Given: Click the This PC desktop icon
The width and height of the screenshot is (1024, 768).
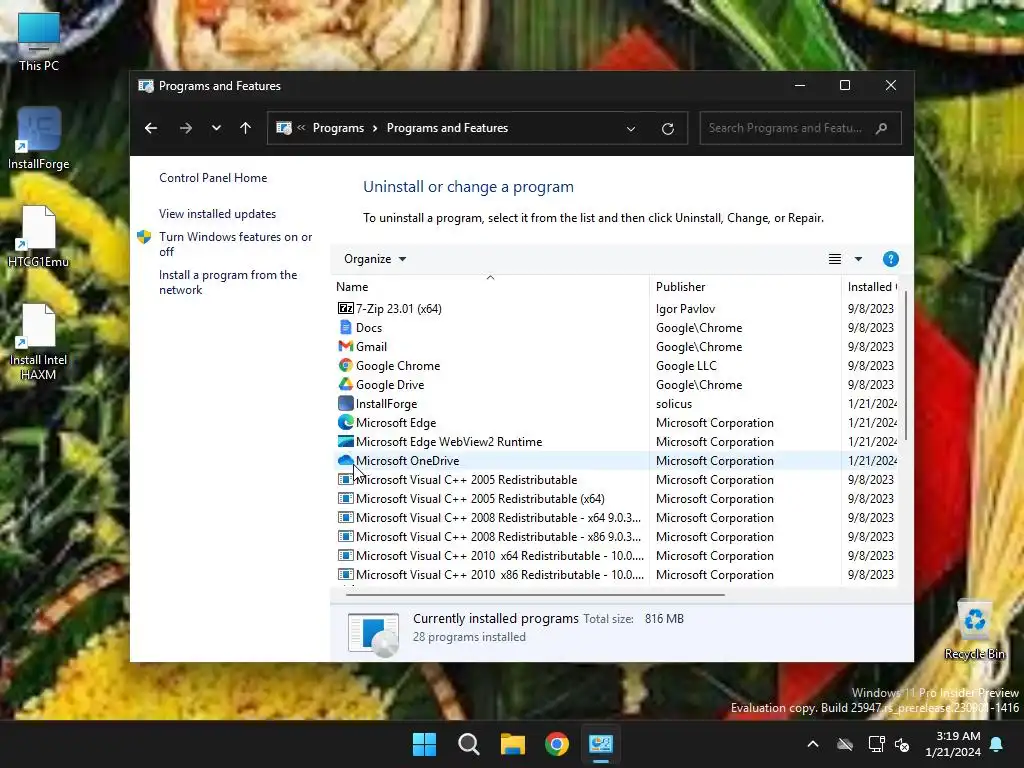Looking at the screenshot, I should (x=39, y=41).
